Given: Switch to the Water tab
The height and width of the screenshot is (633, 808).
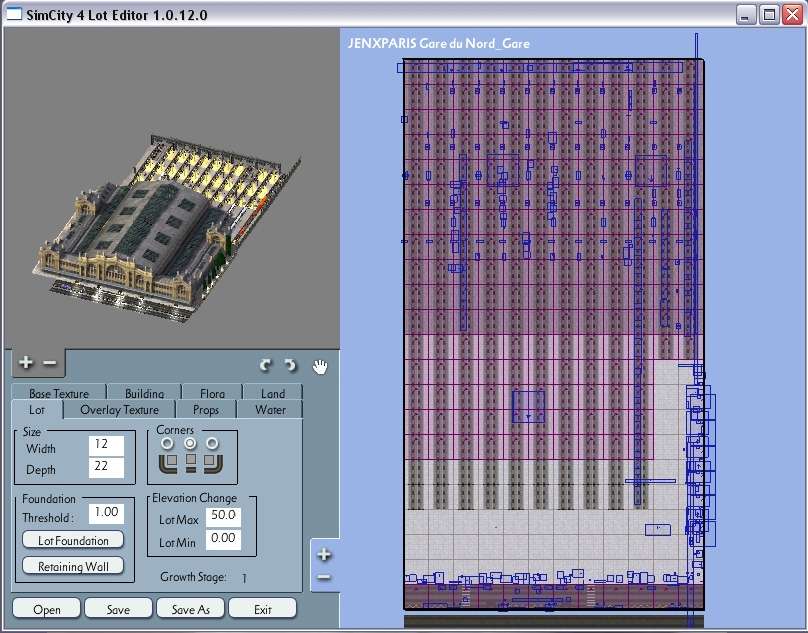Looking at the screenshot, I should point(270,410).
